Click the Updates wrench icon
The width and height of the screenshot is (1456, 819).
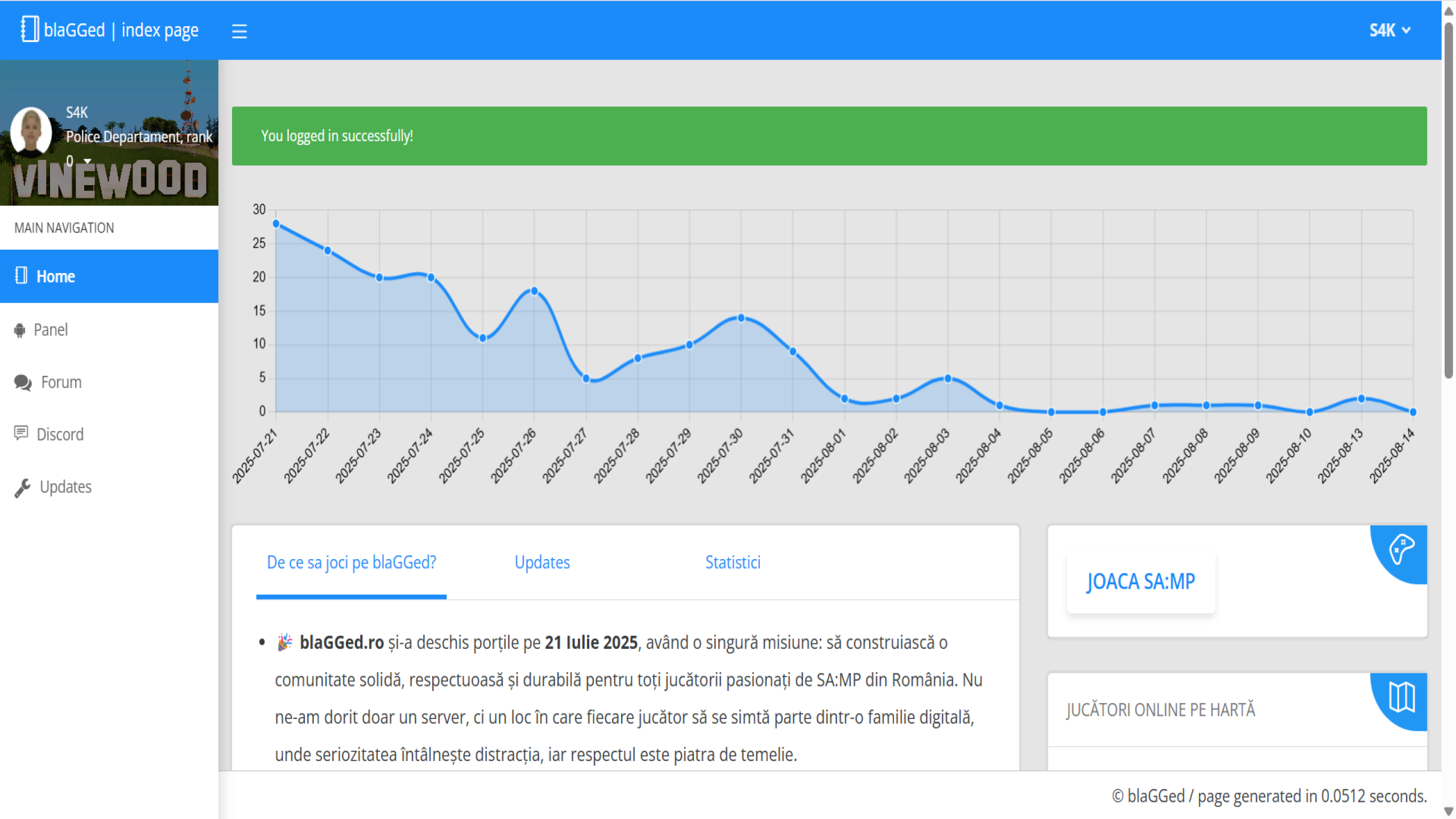pyautogui.click(x=22, y=488)
